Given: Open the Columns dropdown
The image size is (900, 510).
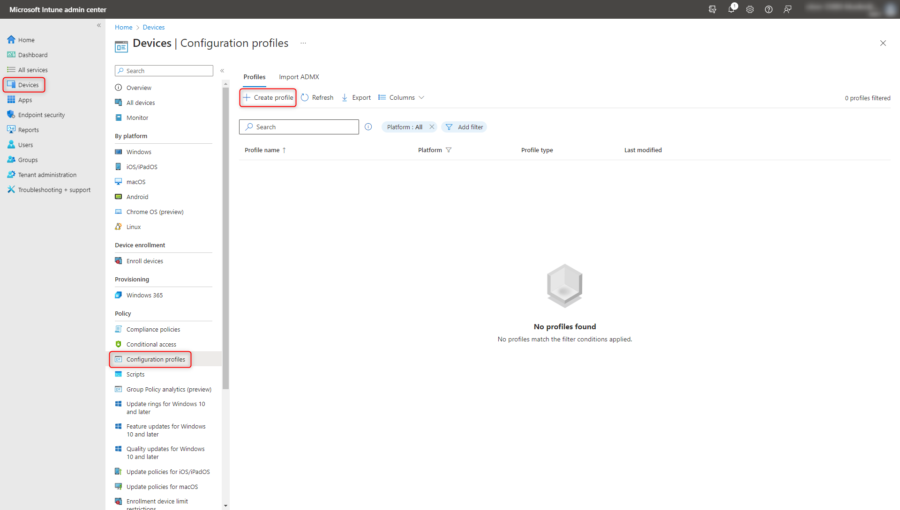Looking at the screenshot, I should pos(401,98).
